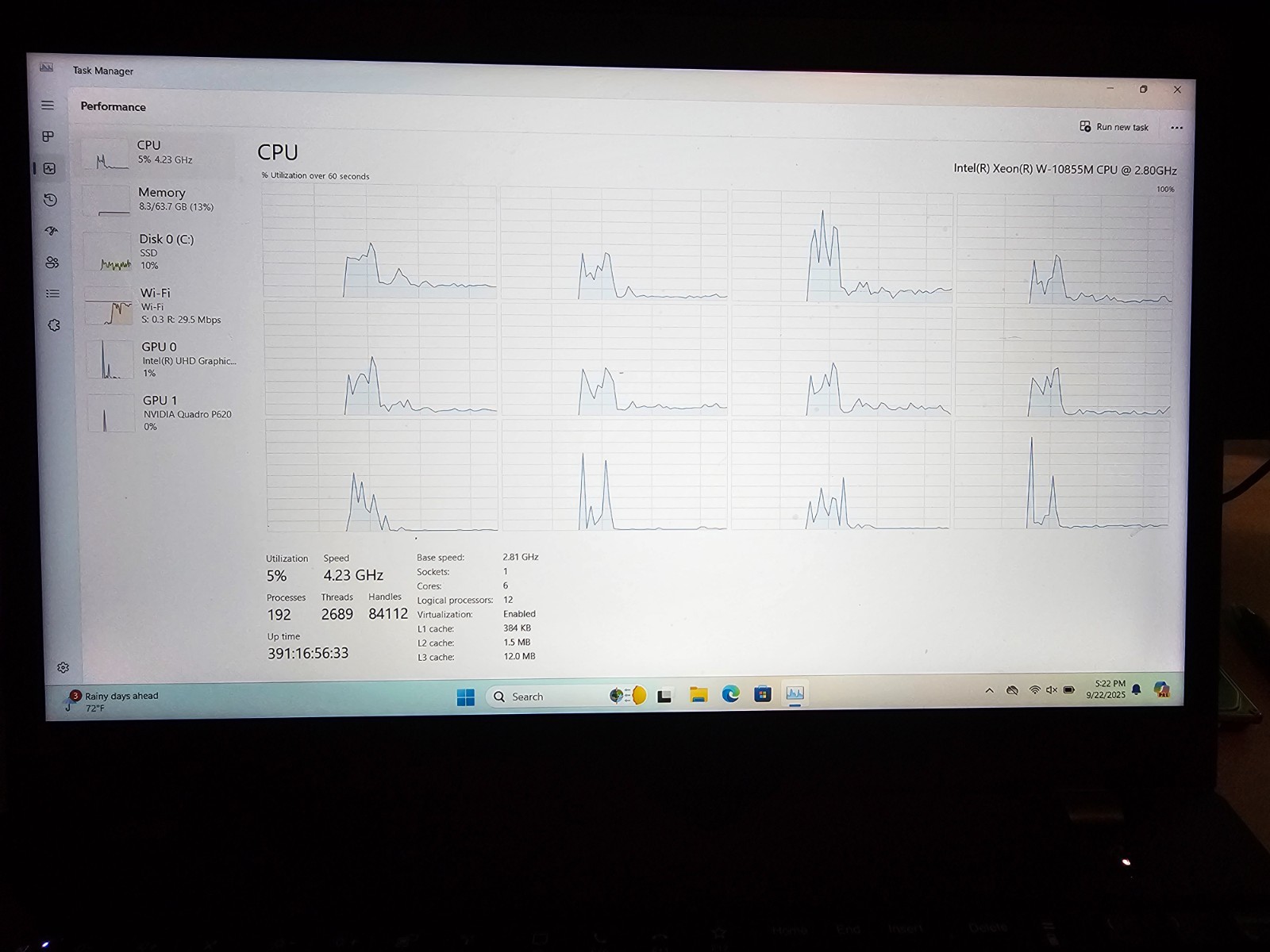
Task: Open the notifications bell icon
Action: click(x=1136, y=689)
